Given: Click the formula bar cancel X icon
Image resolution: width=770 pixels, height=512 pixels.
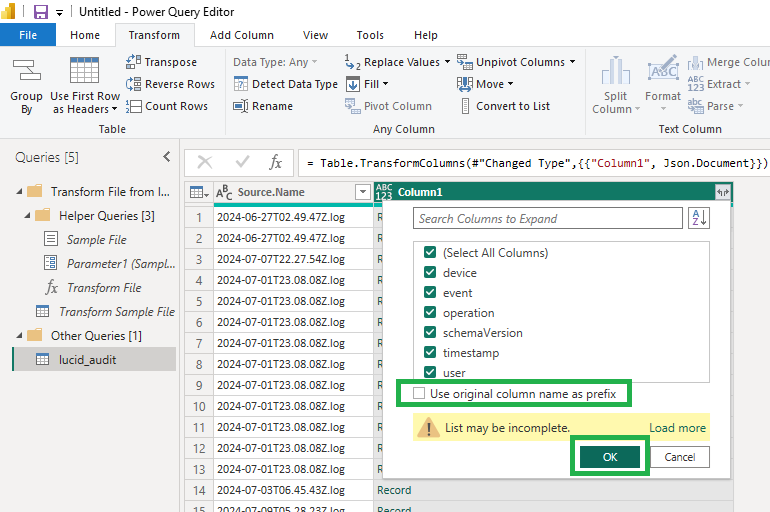Looking at the screenshot, I should [x=205, y=162].
